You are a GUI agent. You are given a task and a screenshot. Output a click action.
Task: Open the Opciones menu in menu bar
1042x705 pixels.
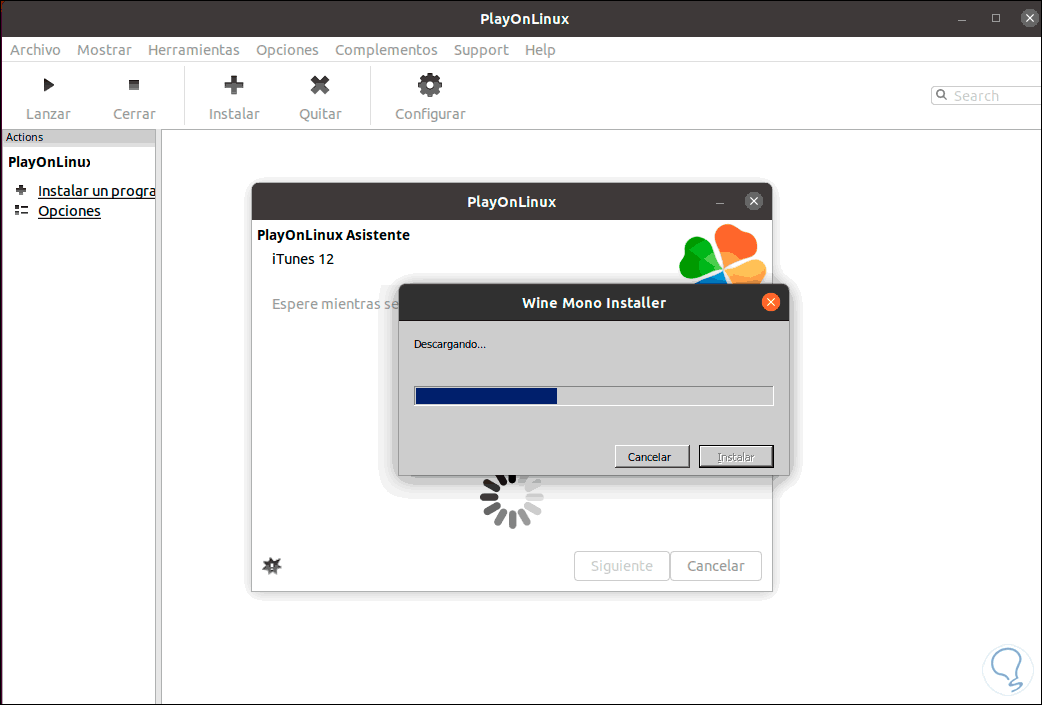pyautogui.click(x=287, y=50)
